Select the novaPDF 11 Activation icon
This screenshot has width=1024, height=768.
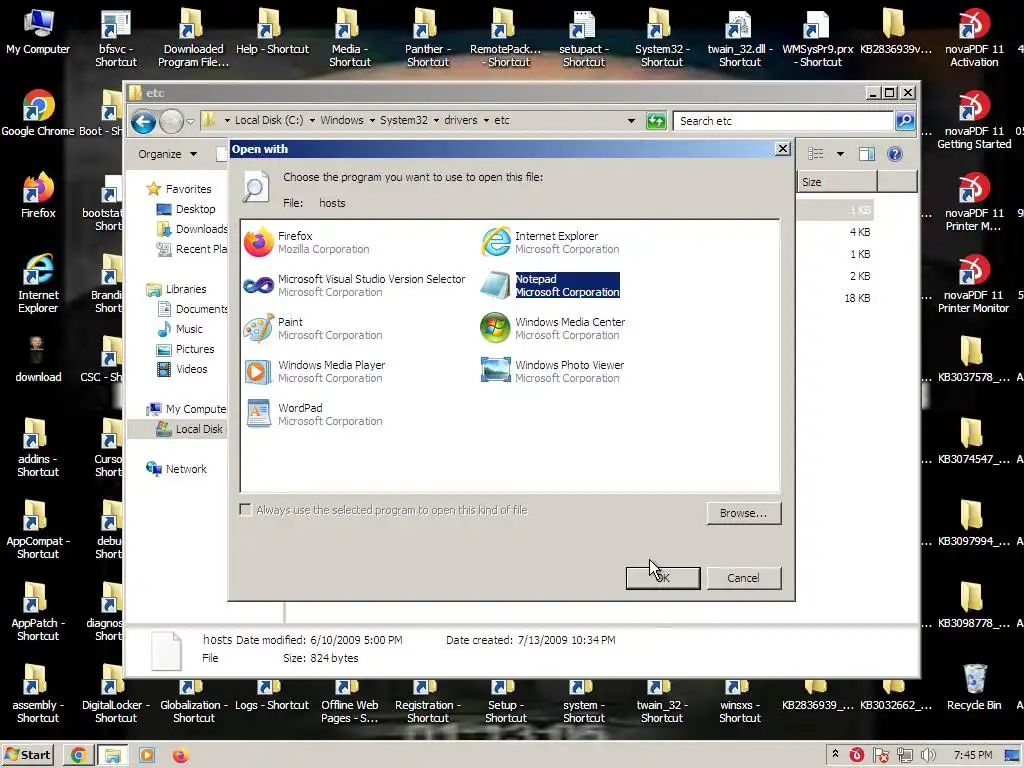(974, 38)
